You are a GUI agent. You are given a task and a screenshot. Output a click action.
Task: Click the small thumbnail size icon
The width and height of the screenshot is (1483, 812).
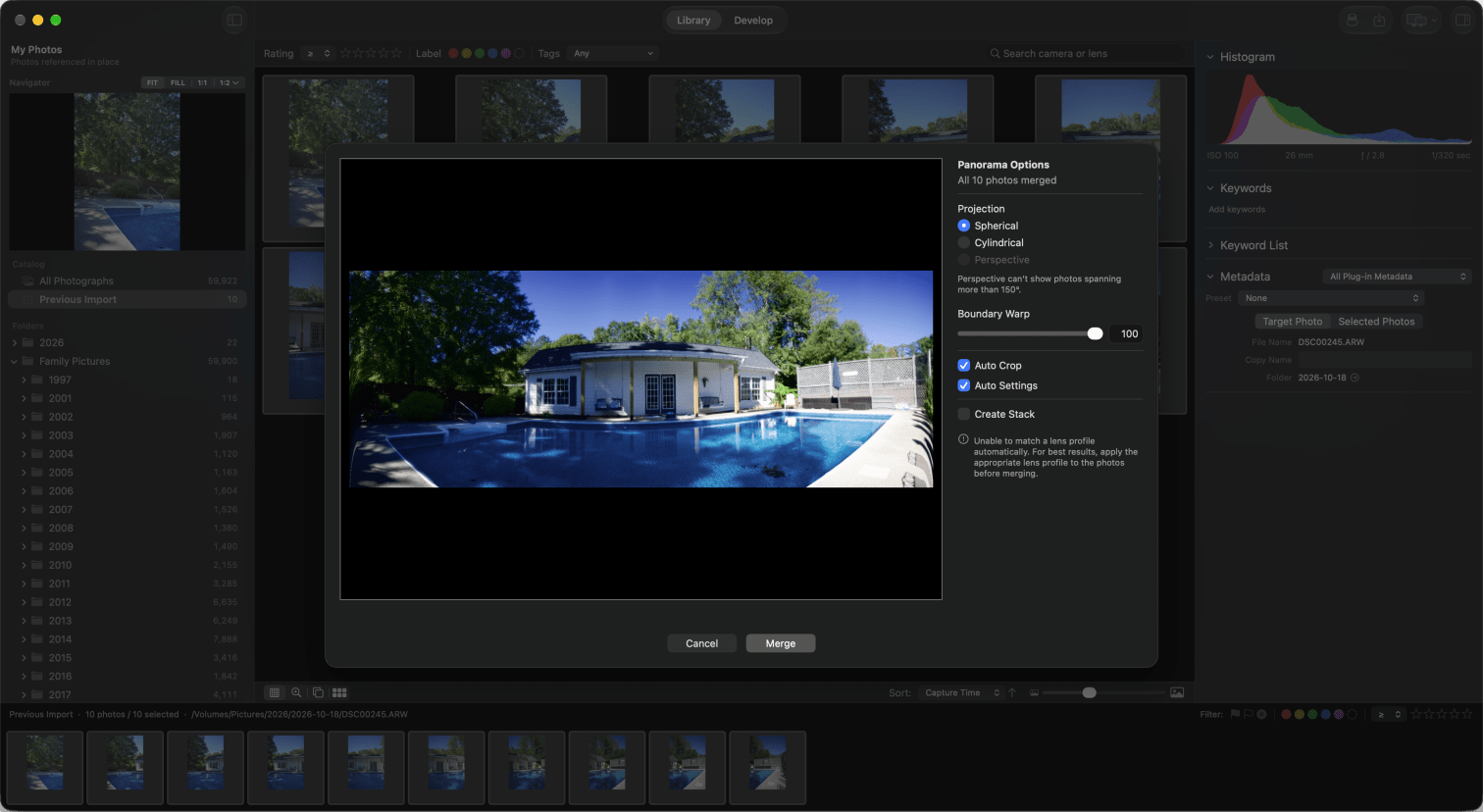pos(1034,692)
